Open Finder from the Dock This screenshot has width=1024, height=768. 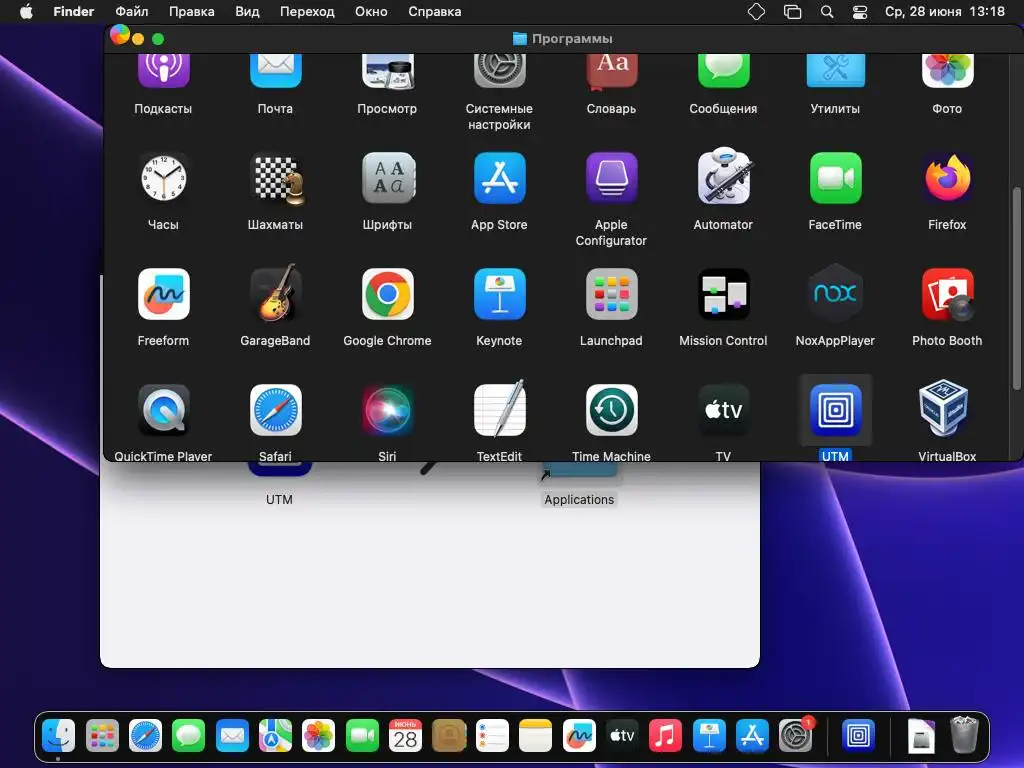coord(59,736)
